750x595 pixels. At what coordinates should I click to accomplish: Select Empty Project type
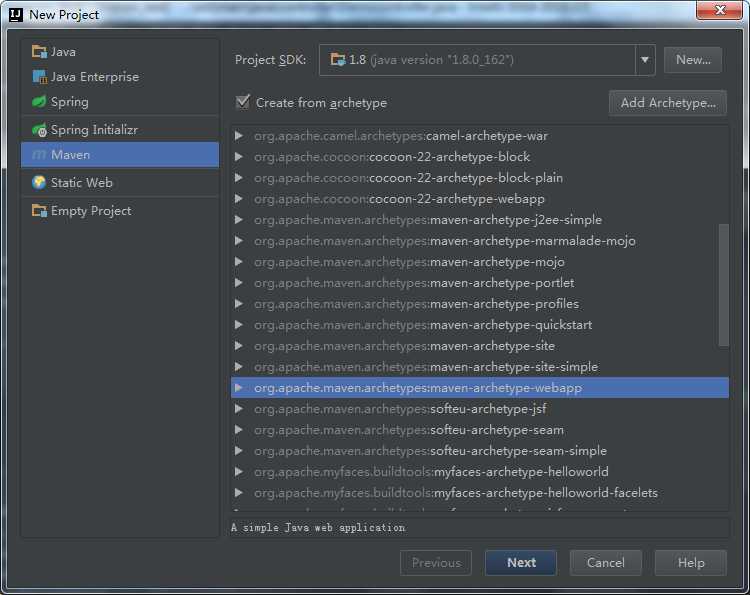tap(120, 210)
